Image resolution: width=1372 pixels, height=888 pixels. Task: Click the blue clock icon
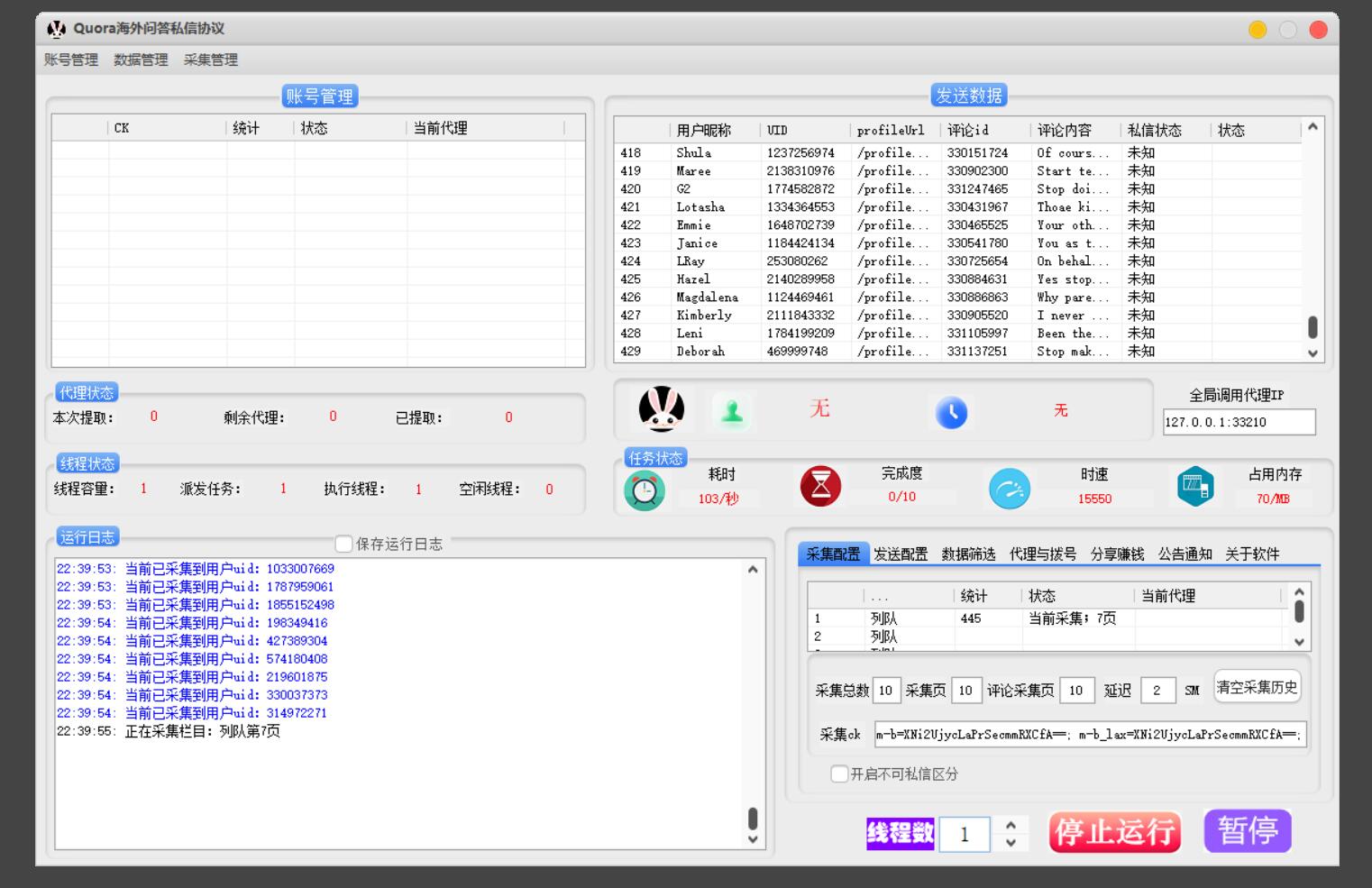coord(951,412)
